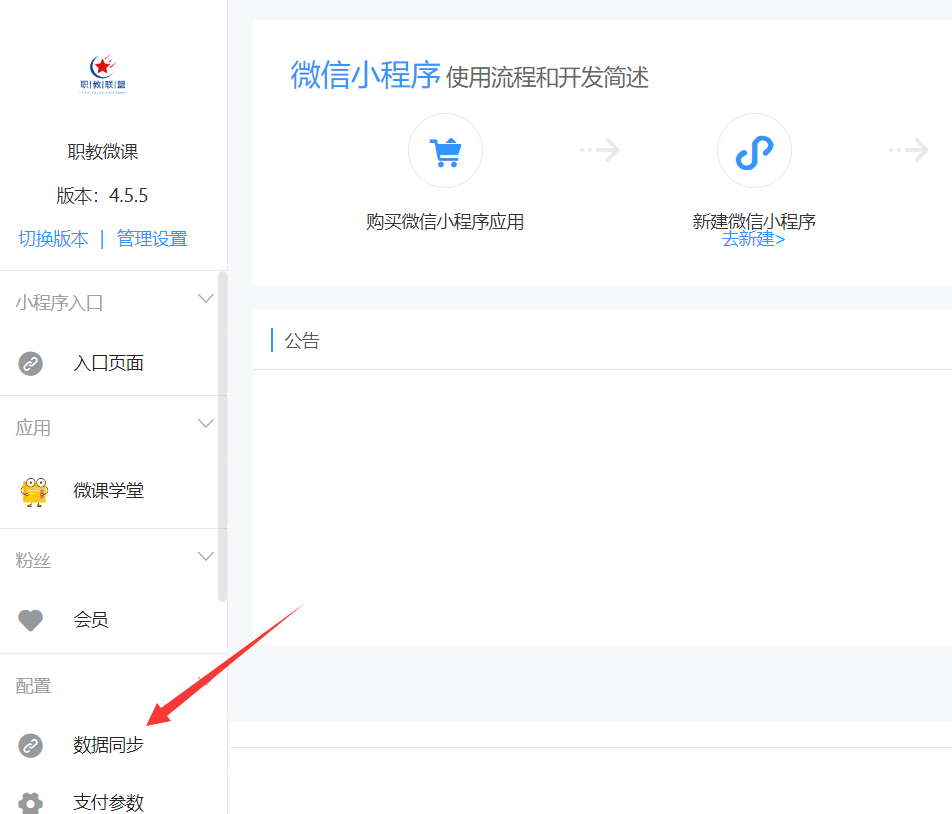Click the heart icon beside 会员
Screen dimensions: 952x814
(30, 620)
